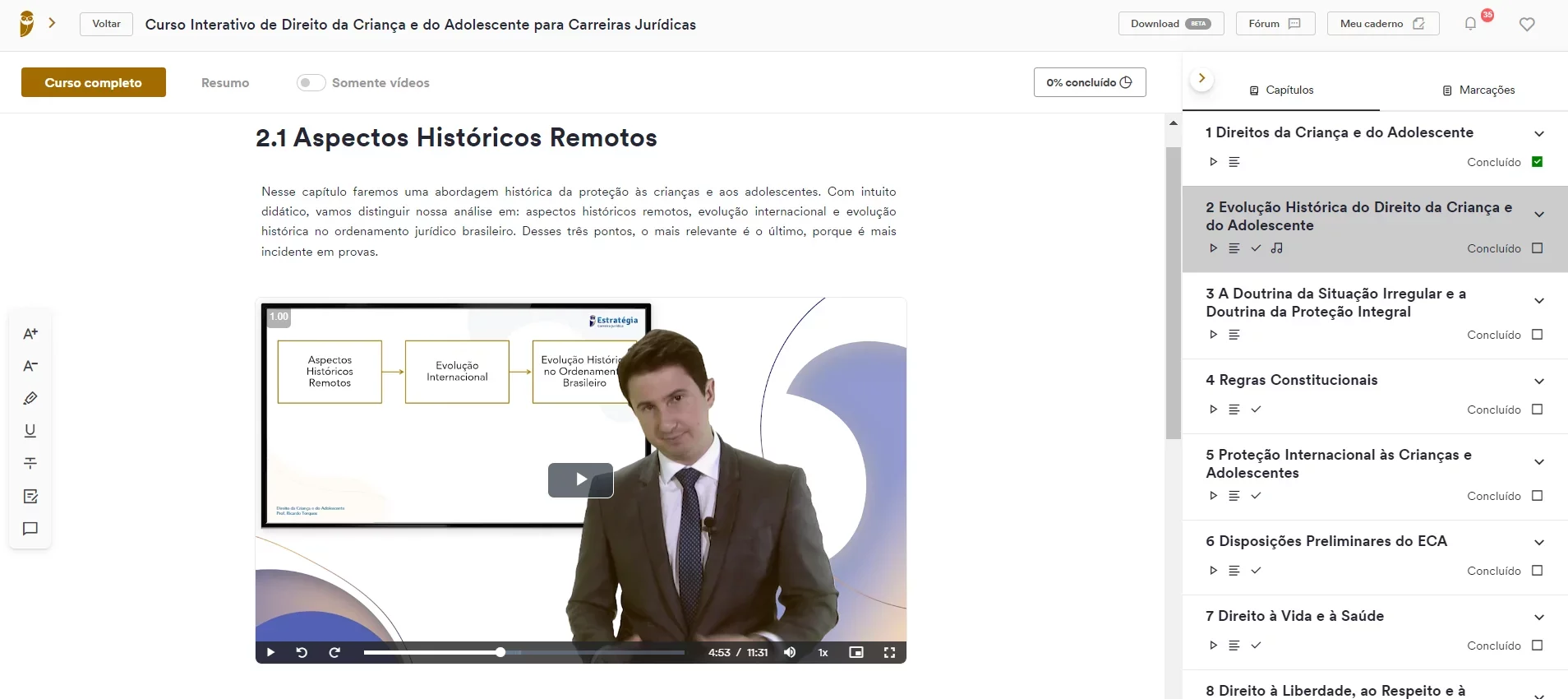Play video of chapter 4 Regras Constitucionais
This screenshot has height=699, width=1568.
[x=1213, y=410]
